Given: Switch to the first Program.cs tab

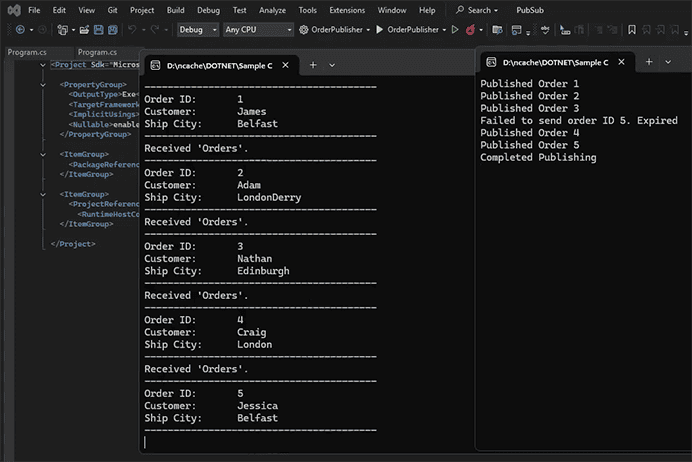Looking at the screenshot, I should tap(27, 52).
